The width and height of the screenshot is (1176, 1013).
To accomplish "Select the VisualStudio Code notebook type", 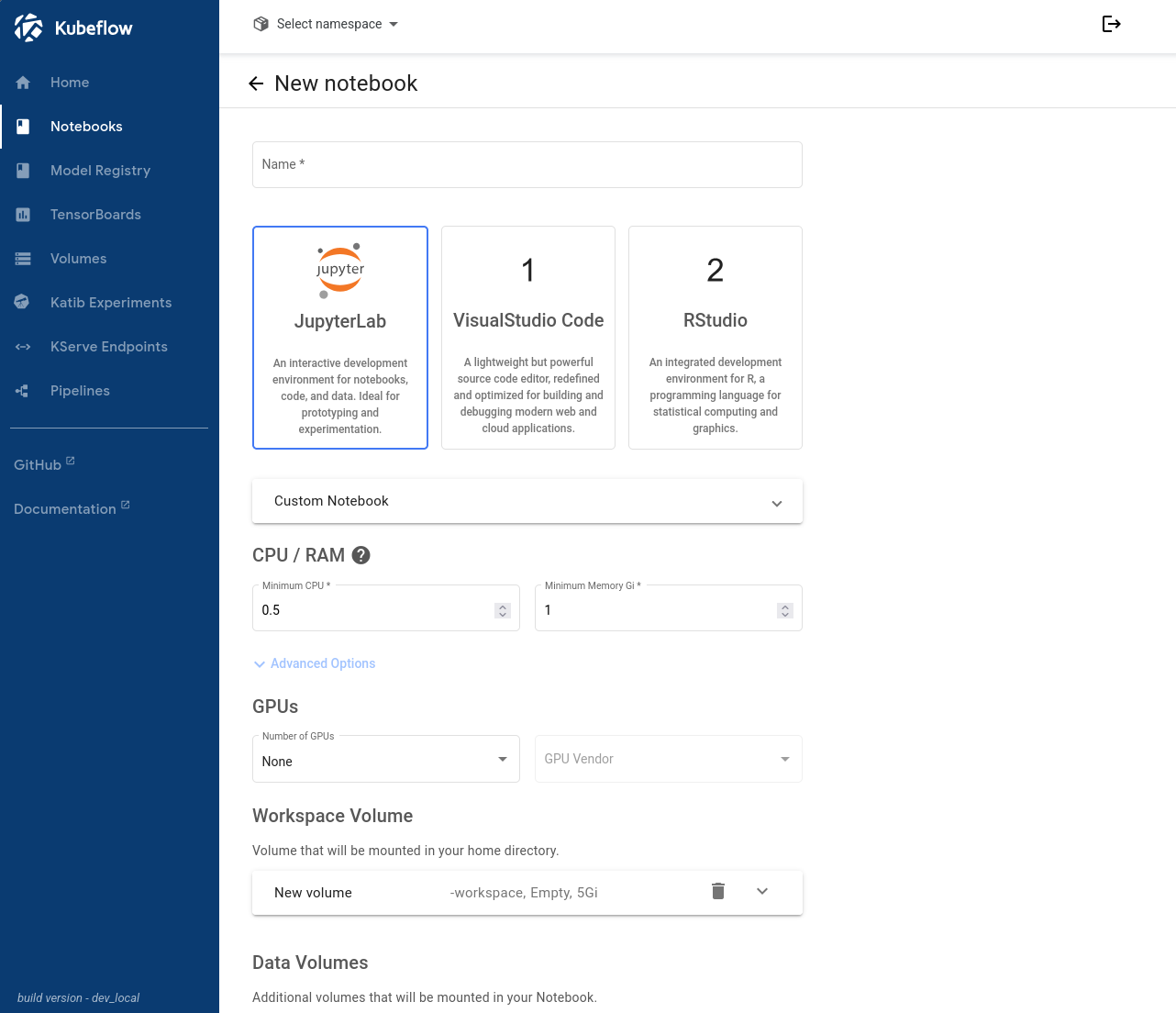I will [528, 338].
